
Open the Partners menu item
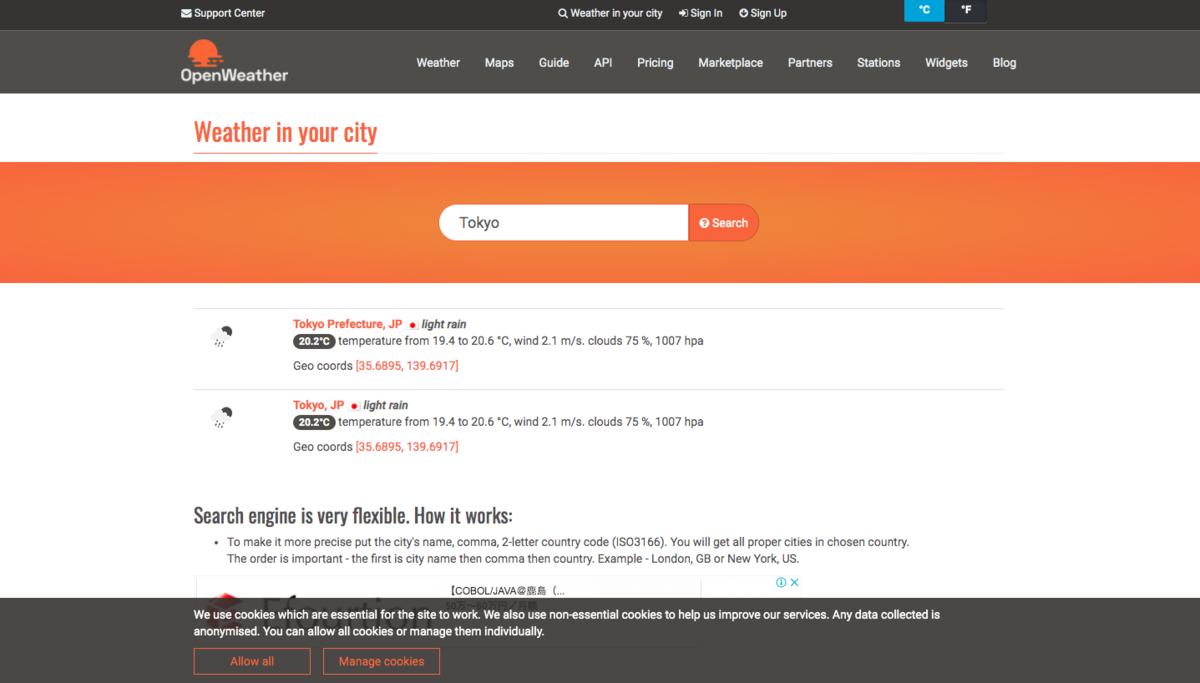[x=810, y=62]
